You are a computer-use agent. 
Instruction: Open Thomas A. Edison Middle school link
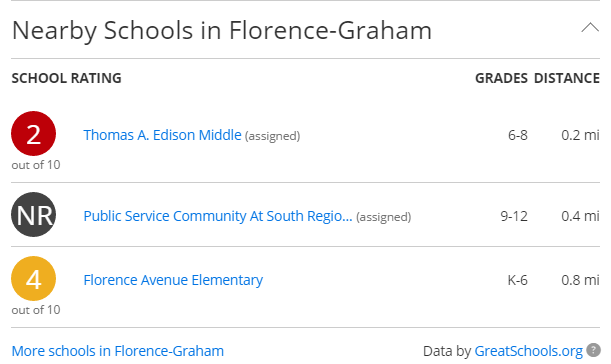162,135
